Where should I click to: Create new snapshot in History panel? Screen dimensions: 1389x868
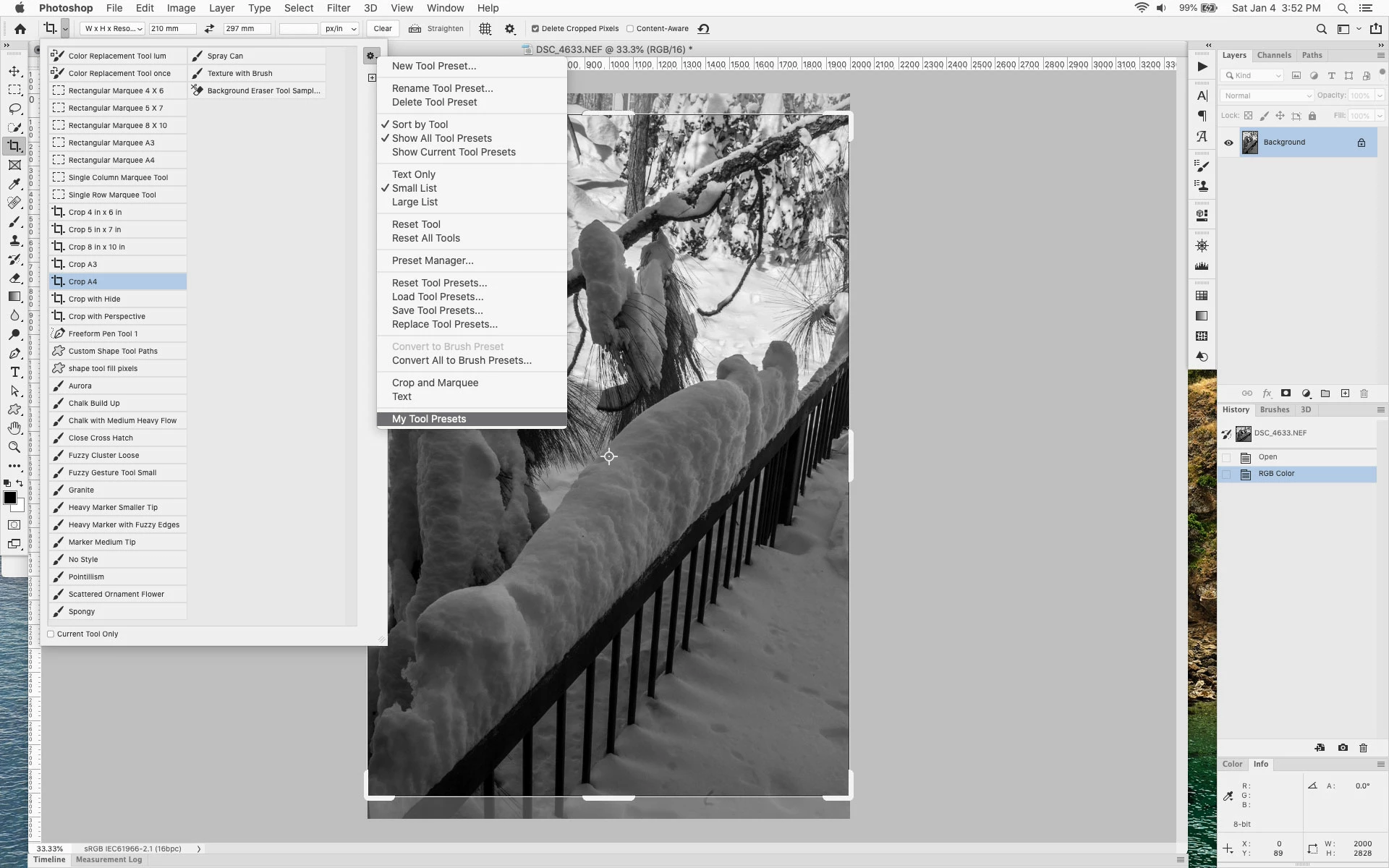pos(1343,748)
